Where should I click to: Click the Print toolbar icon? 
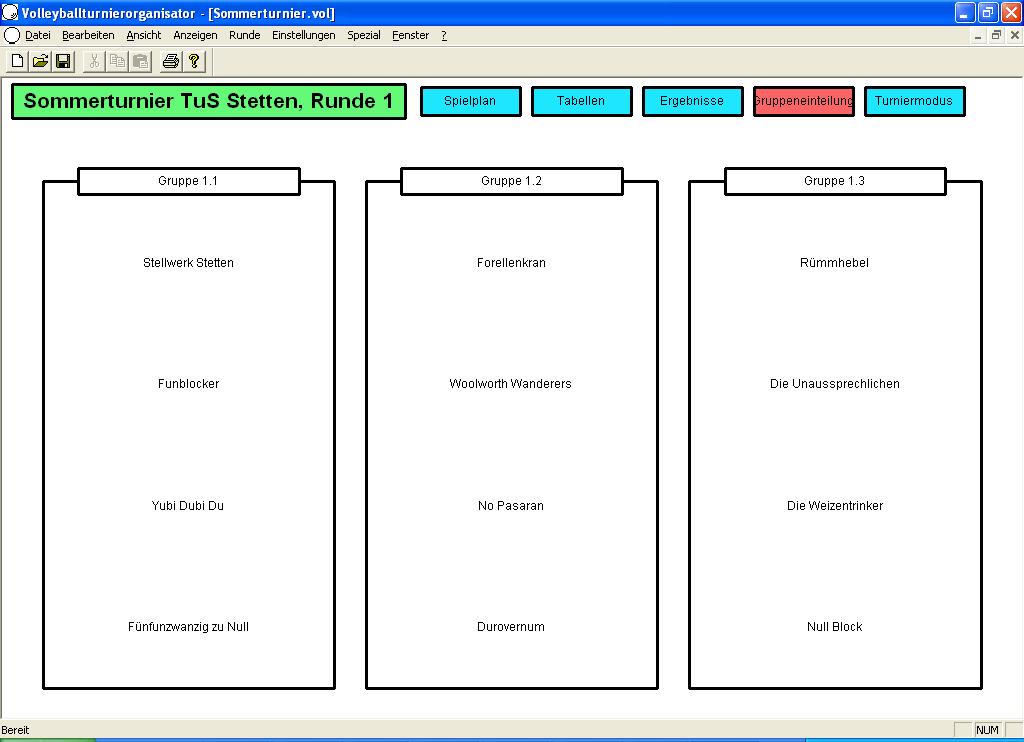pos(171,61)
